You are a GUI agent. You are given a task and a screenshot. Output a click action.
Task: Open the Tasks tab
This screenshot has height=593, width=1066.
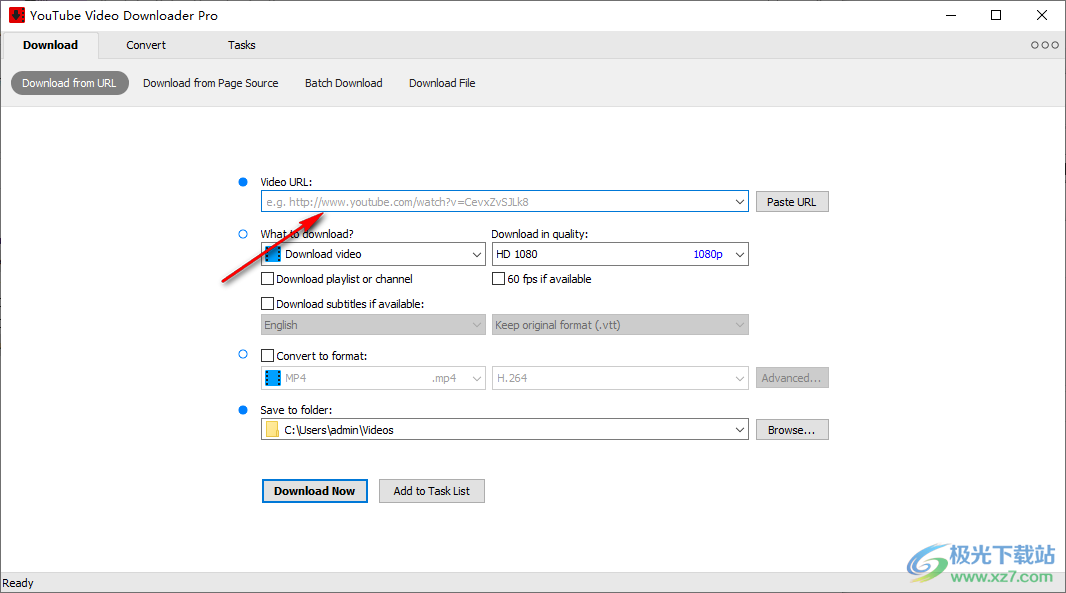[x=241, y=45]
